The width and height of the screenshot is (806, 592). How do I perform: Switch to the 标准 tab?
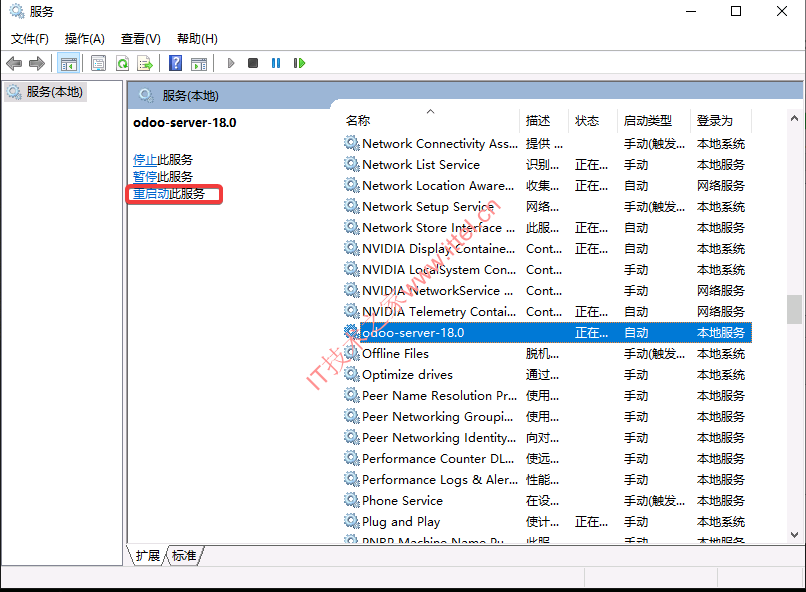click(x=184, y=556)
